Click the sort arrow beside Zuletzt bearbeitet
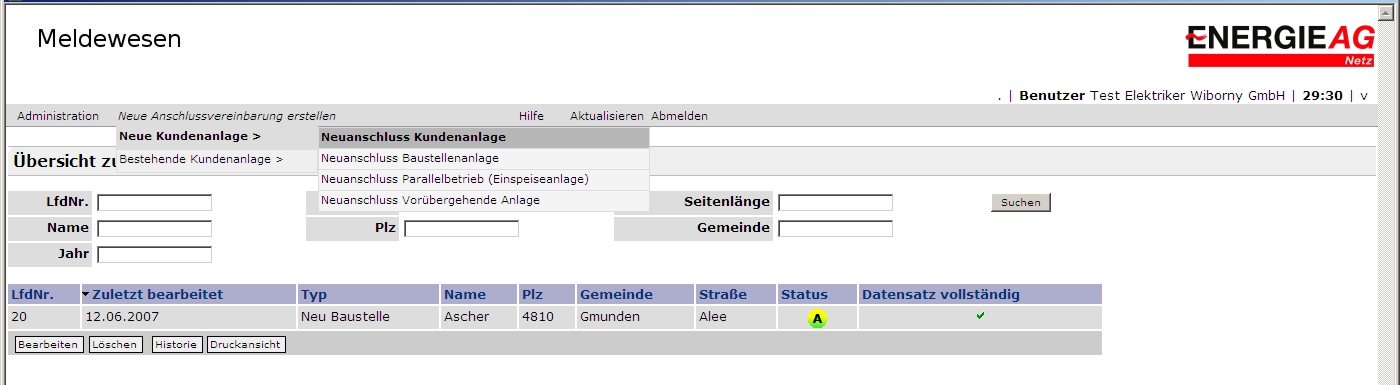Image resolution: width=1400 pixels, height=385 pixels. pos(86,295)
